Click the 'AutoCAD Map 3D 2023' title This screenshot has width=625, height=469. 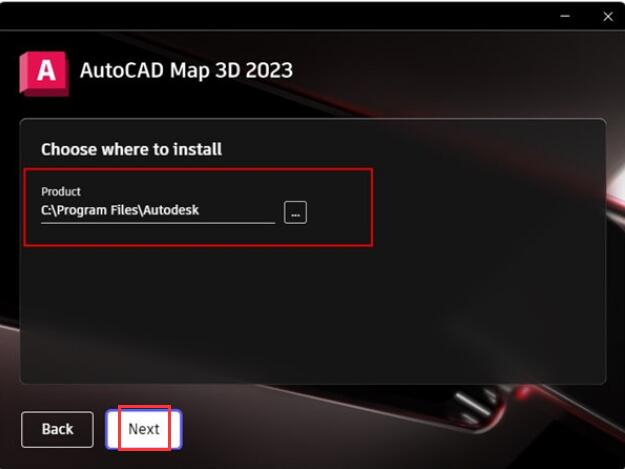(186, 71)
